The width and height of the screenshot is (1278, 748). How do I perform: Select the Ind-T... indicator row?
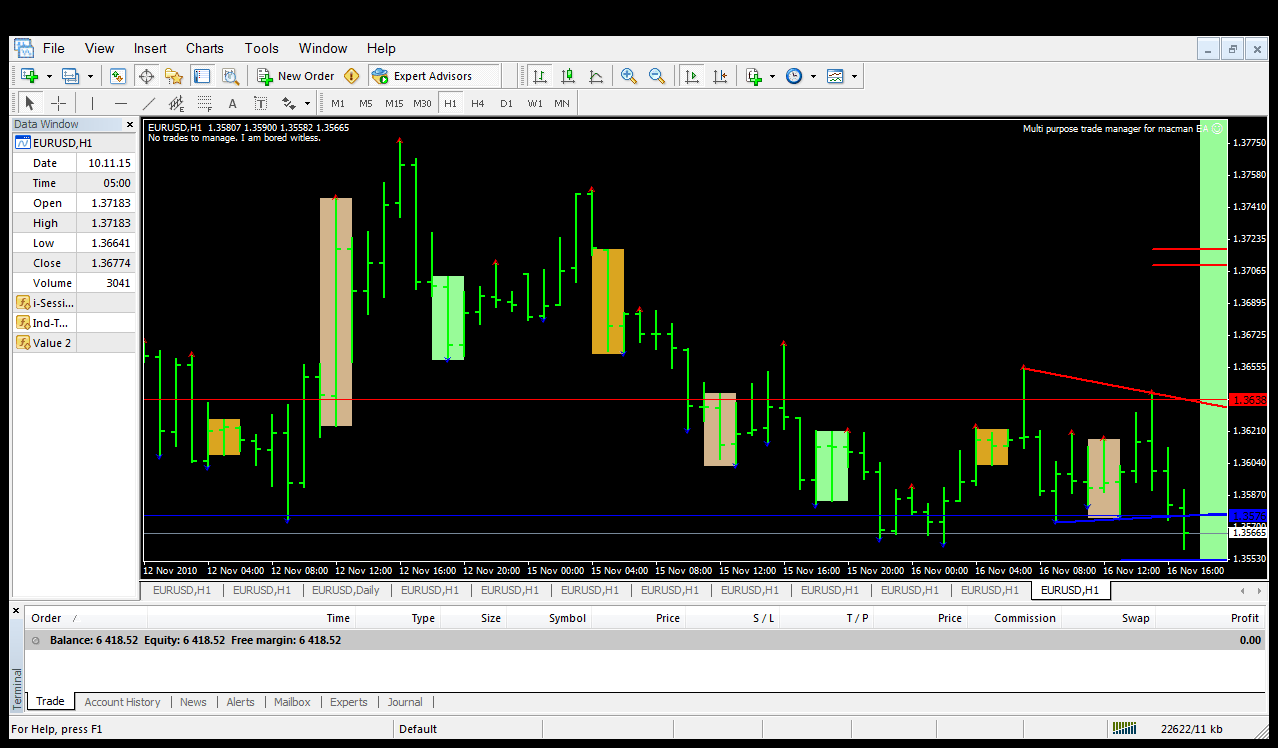point(74,323)
